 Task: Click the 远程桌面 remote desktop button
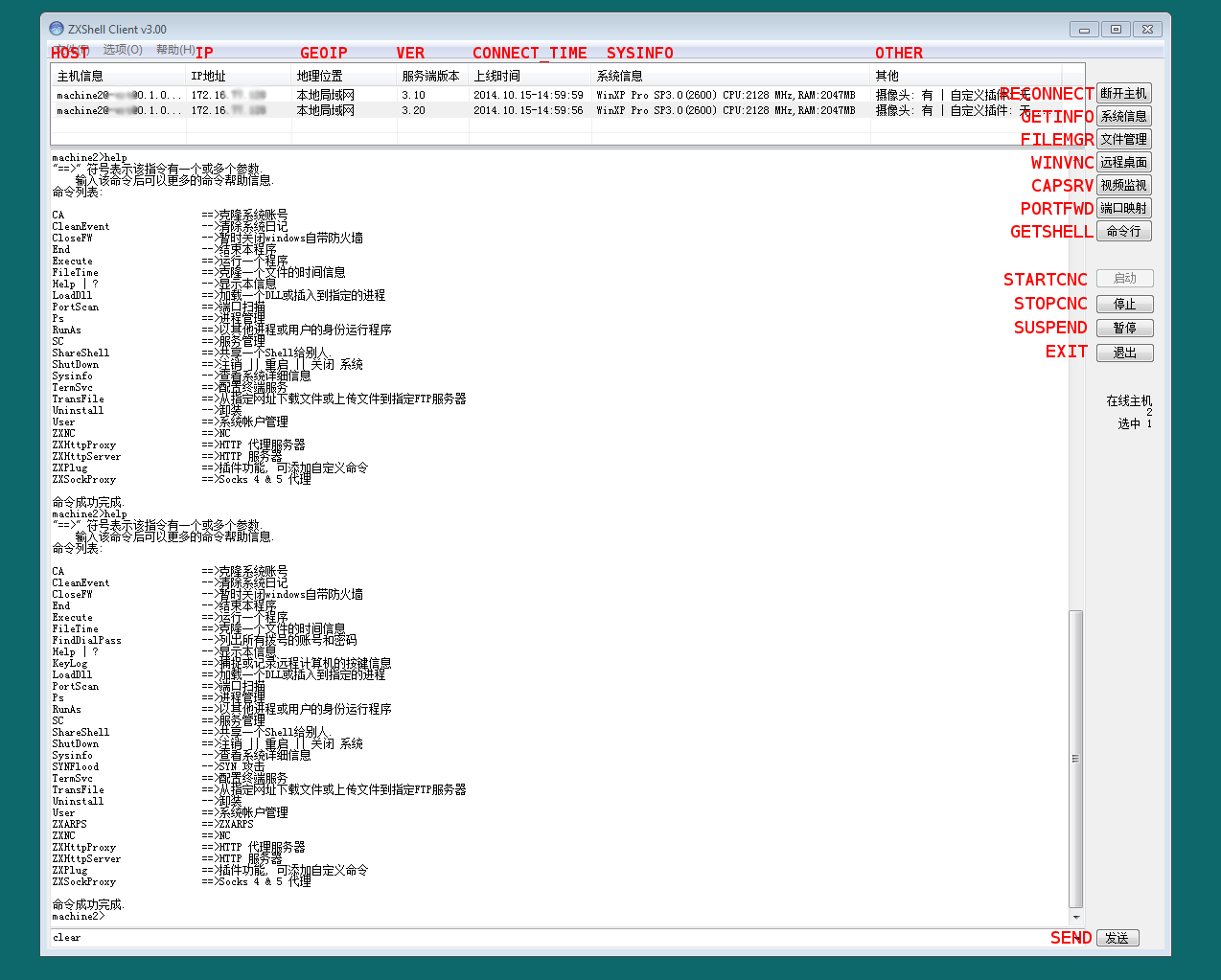point(1123,163)
